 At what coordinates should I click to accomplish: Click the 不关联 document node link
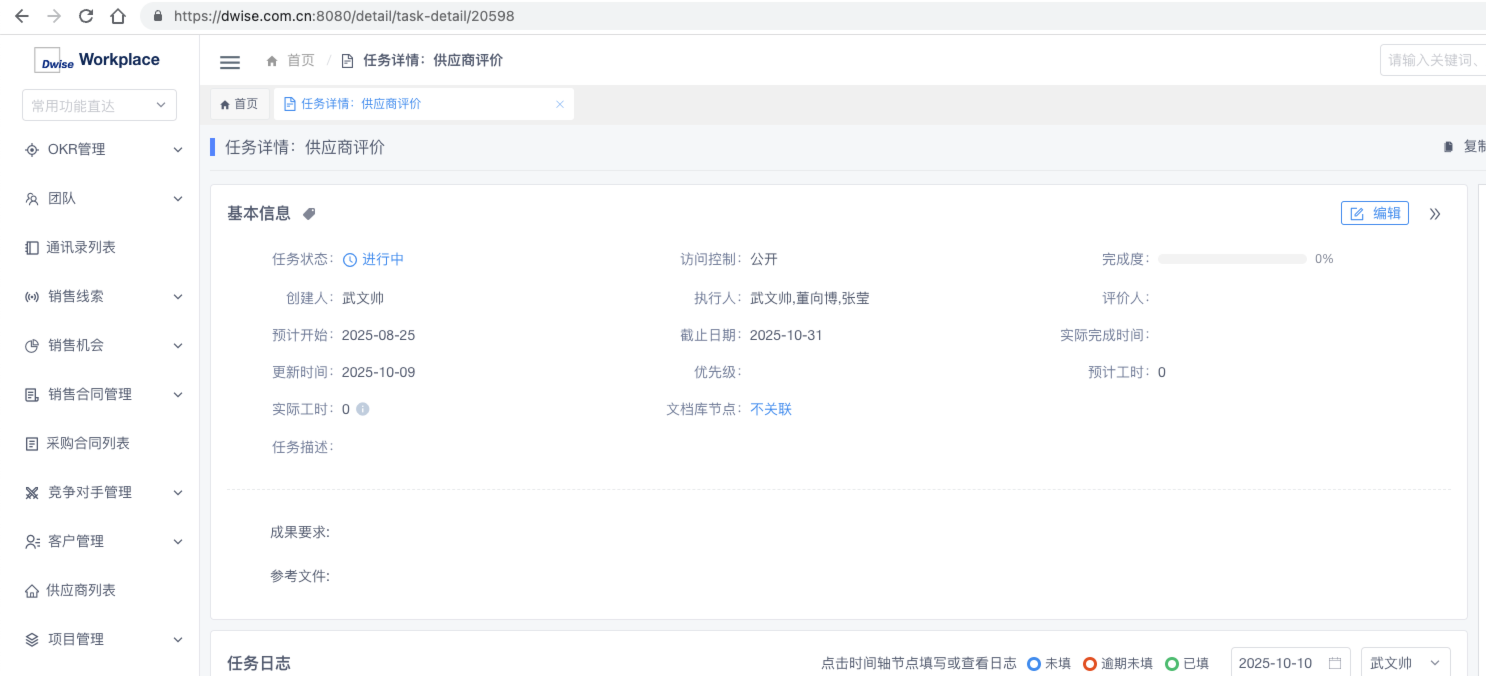[x=771, y=409]
